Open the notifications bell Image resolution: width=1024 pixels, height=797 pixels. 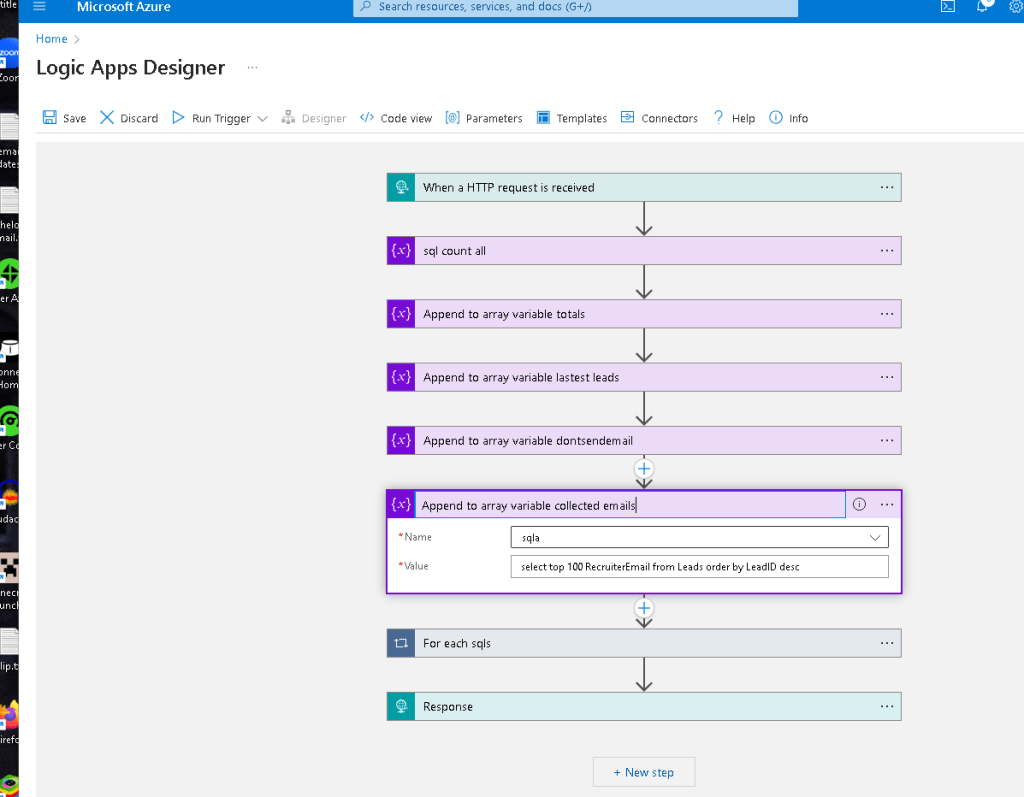pyautogui.click(x=983, y=6)
